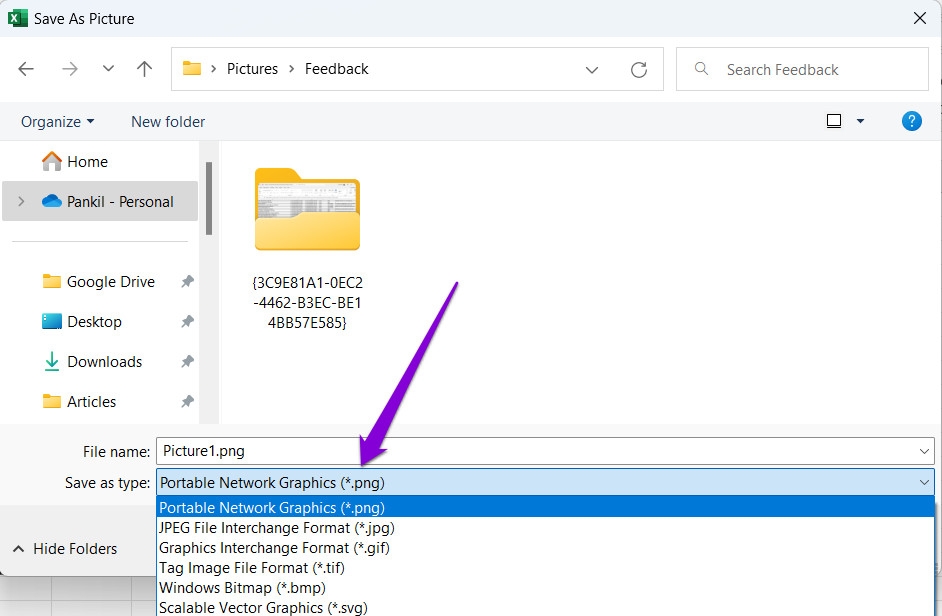Choose Tag Image File Format (*.tif)

tap(545, 568)
